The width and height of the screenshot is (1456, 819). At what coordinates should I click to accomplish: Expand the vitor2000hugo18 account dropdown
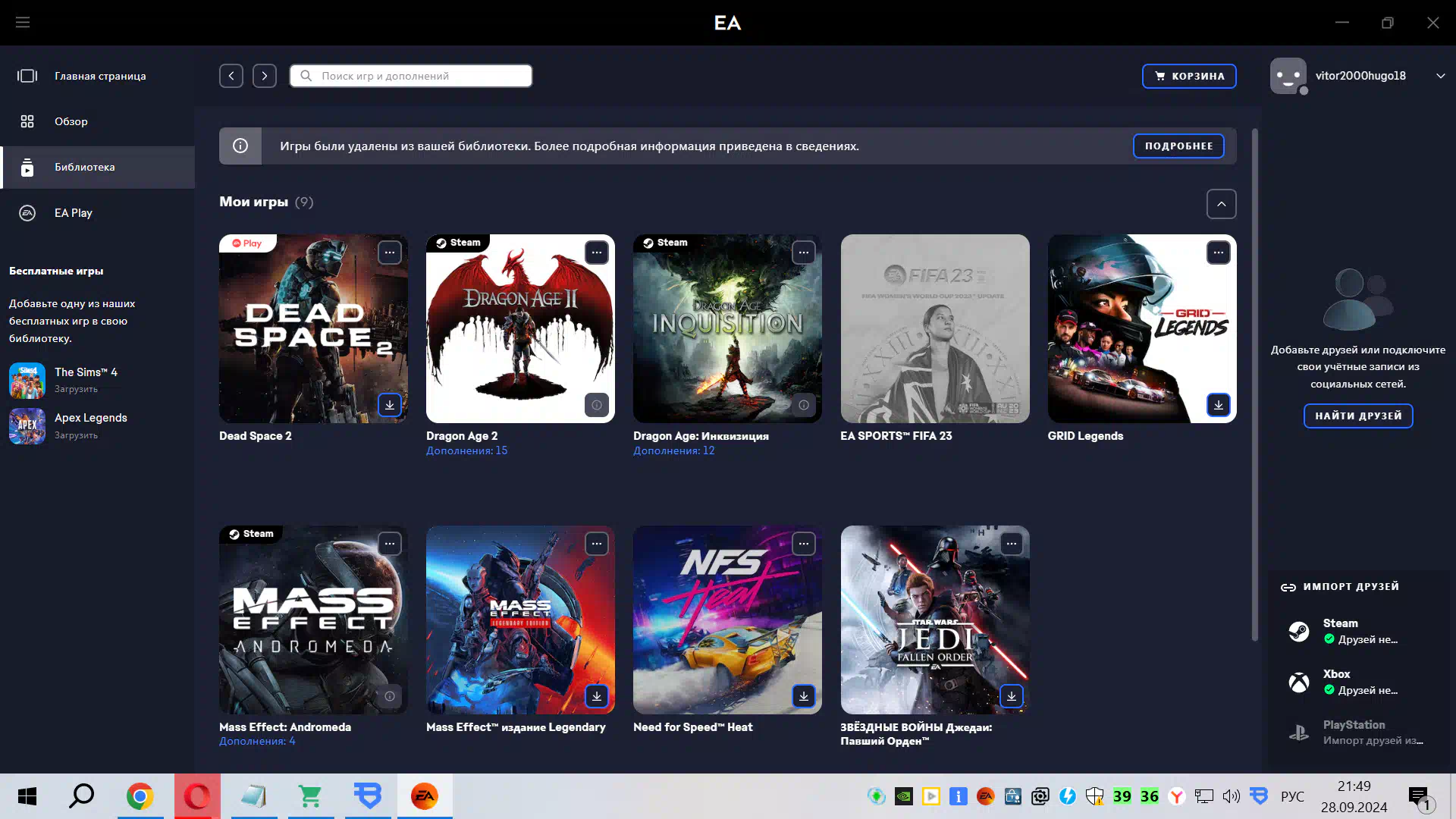pyautogui.click(x=1440, y=76)
